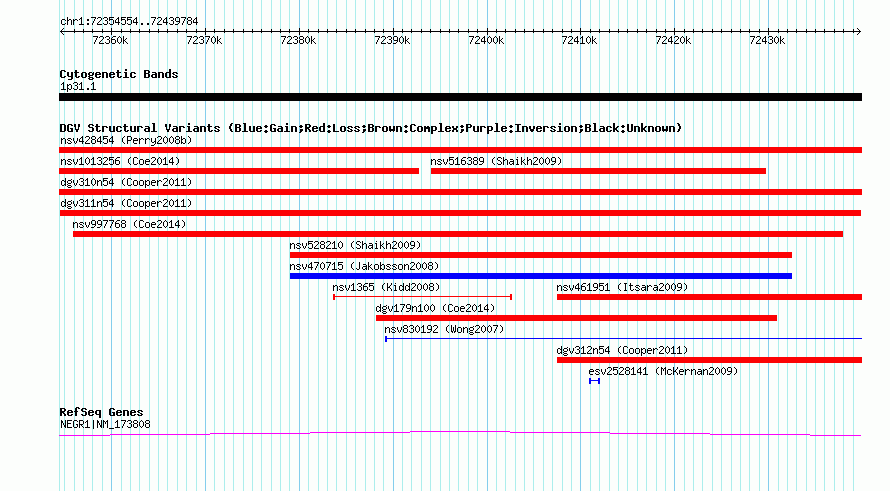
Task: Click the black 1p31.1 cytogenetic band bar
Action: click(x=460, y=97)
